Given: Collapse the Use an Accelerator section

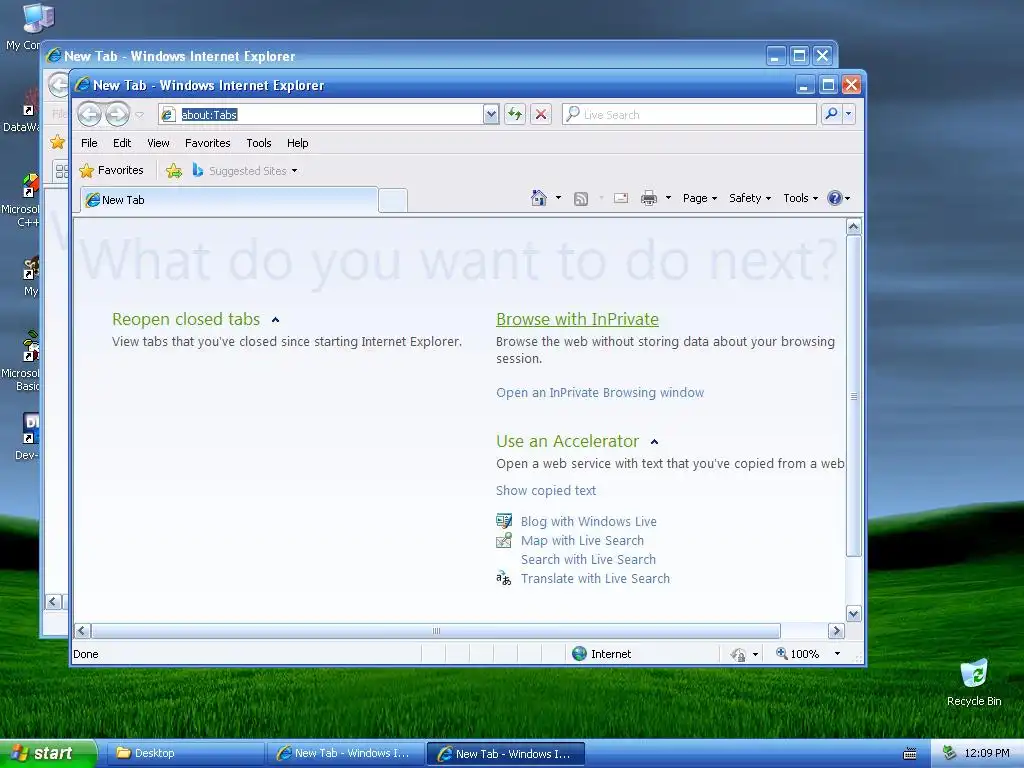Looking at the screenshot, I should [x=654, y=442].
